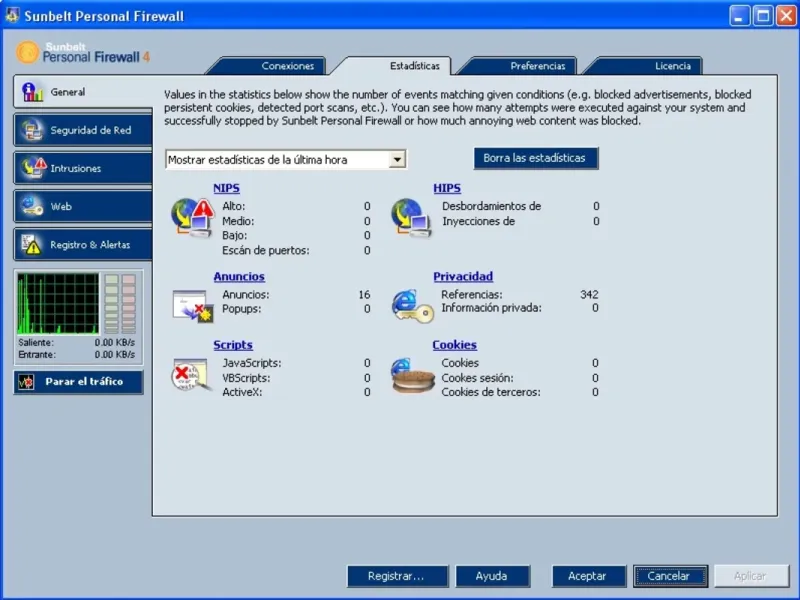Click the 'JavaScripts:' label
800x600 pixels.
(x=252, y=363)
